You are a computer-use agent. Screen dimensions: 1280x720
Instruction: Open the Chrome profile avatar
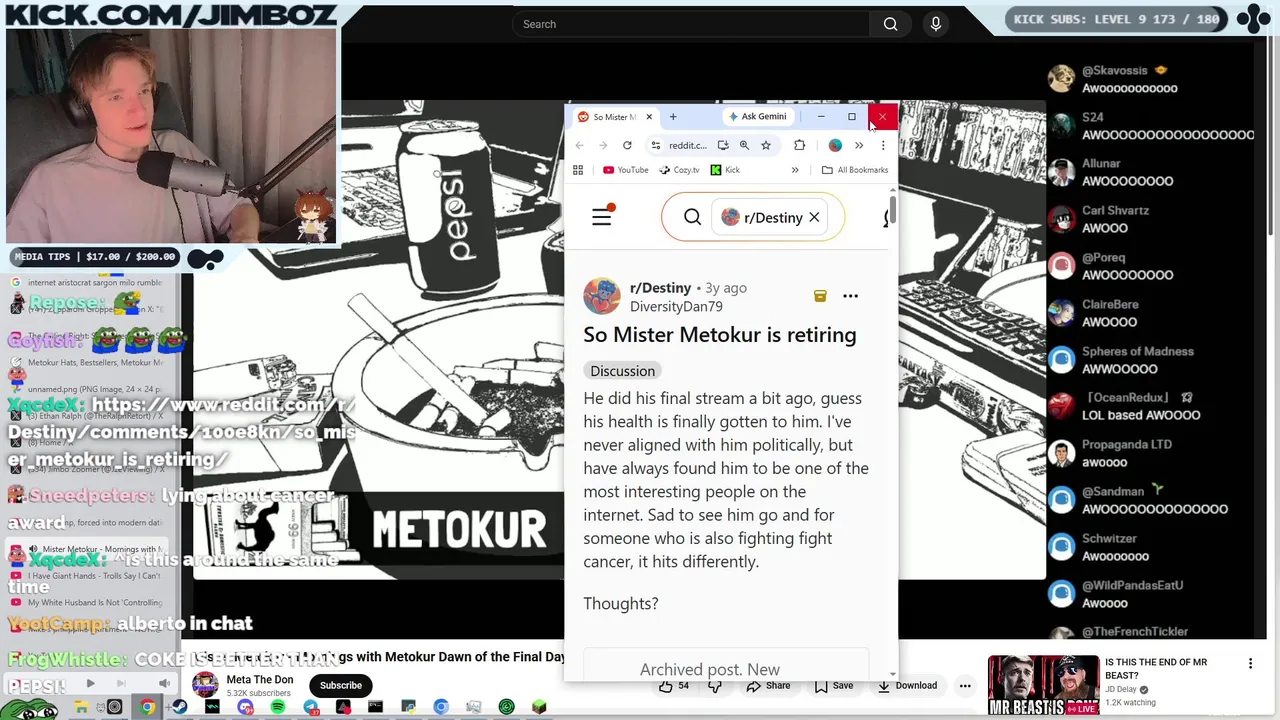coord(835,145)
